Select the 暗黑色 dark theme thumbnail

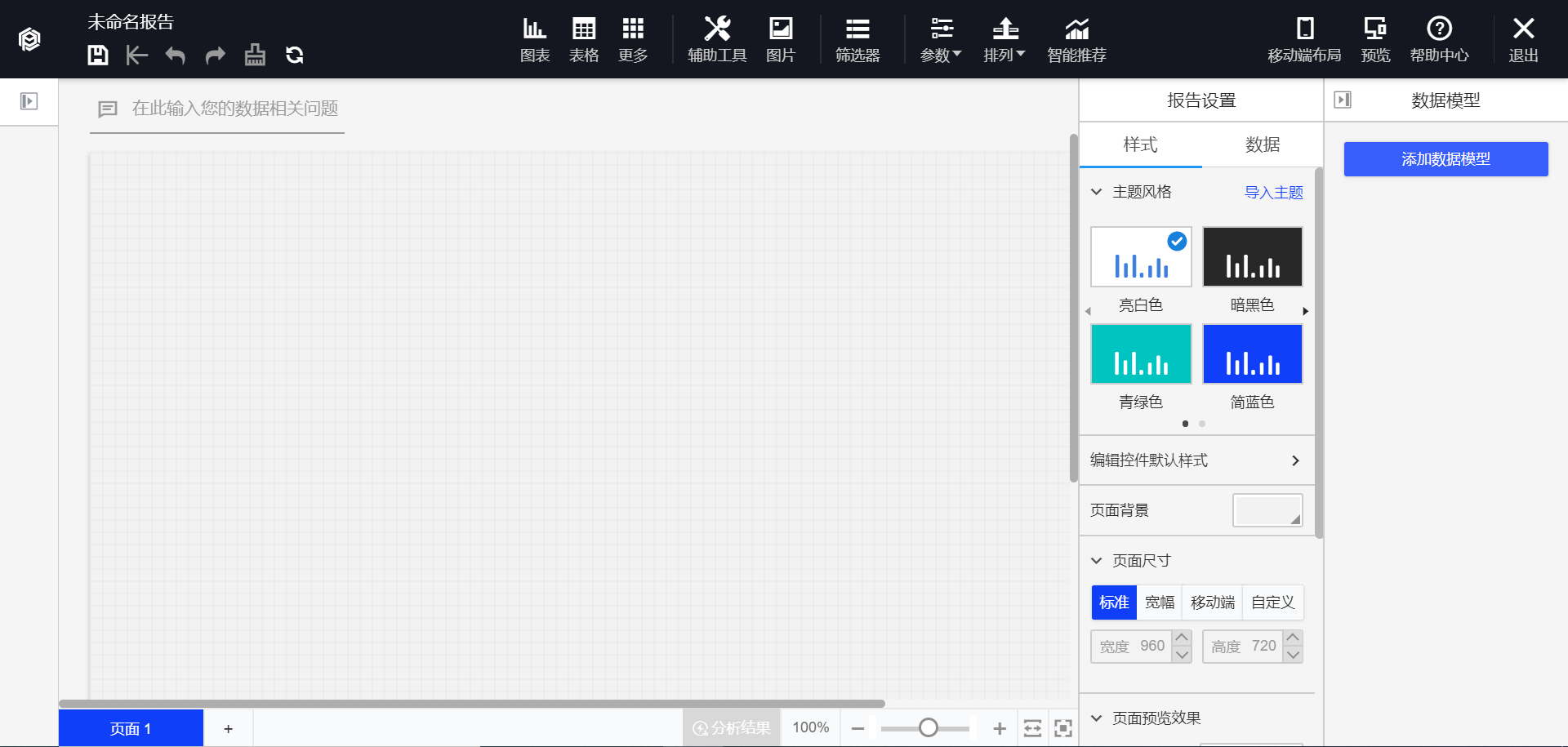1252,257
